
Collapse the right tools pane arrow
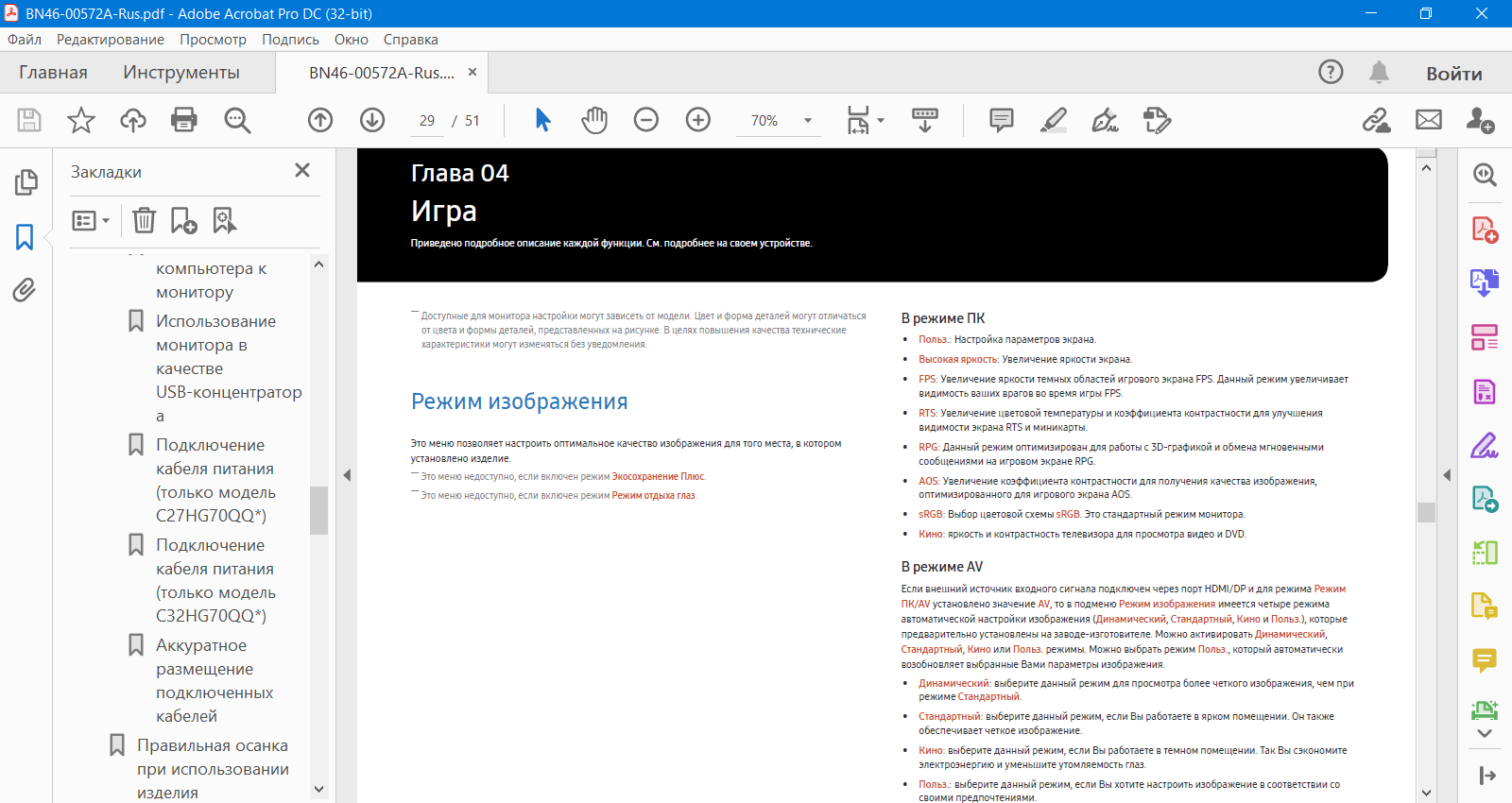tap(1447, 475)
